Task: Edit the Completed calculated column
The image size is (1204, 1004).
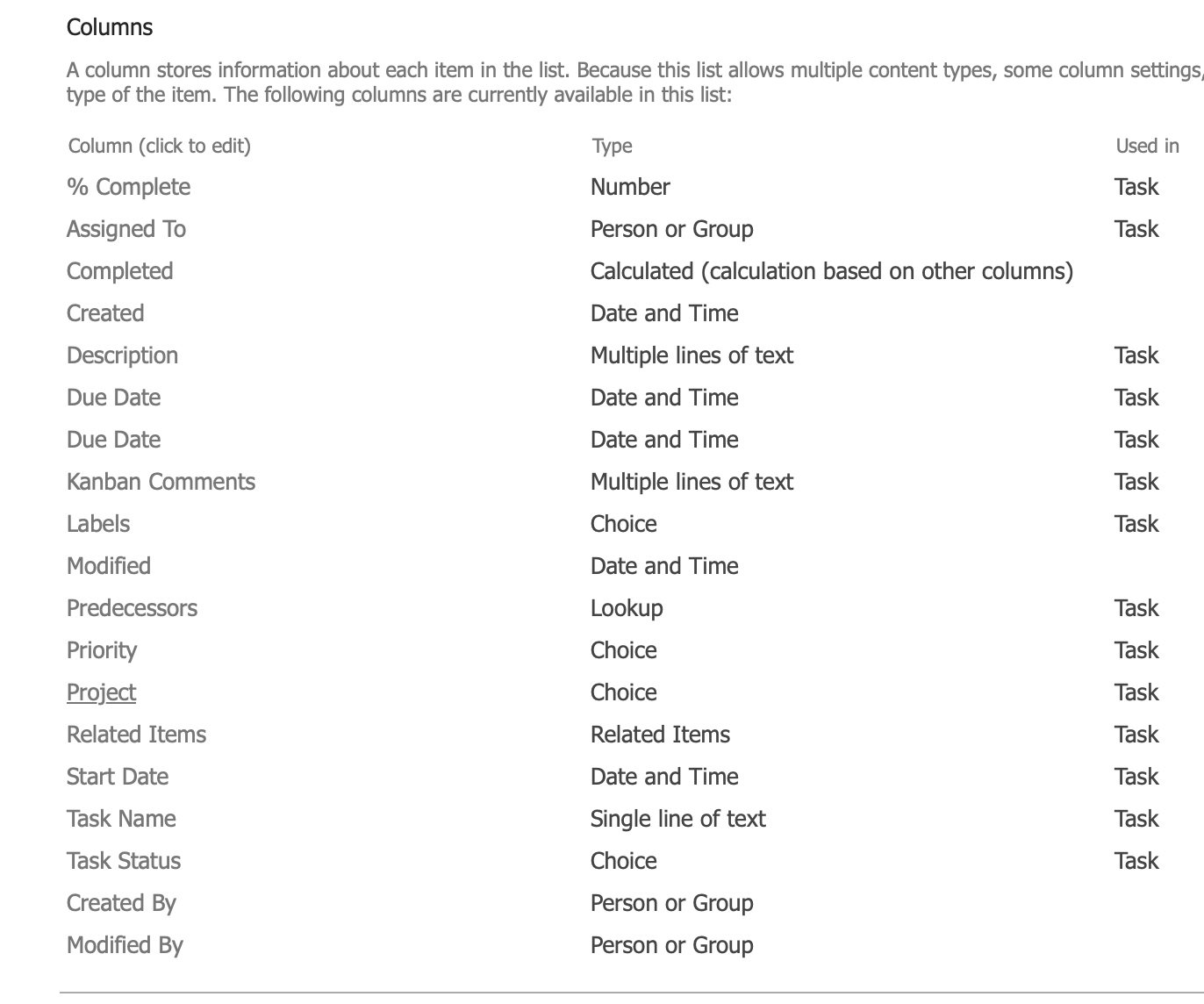Action: [119, 271]
